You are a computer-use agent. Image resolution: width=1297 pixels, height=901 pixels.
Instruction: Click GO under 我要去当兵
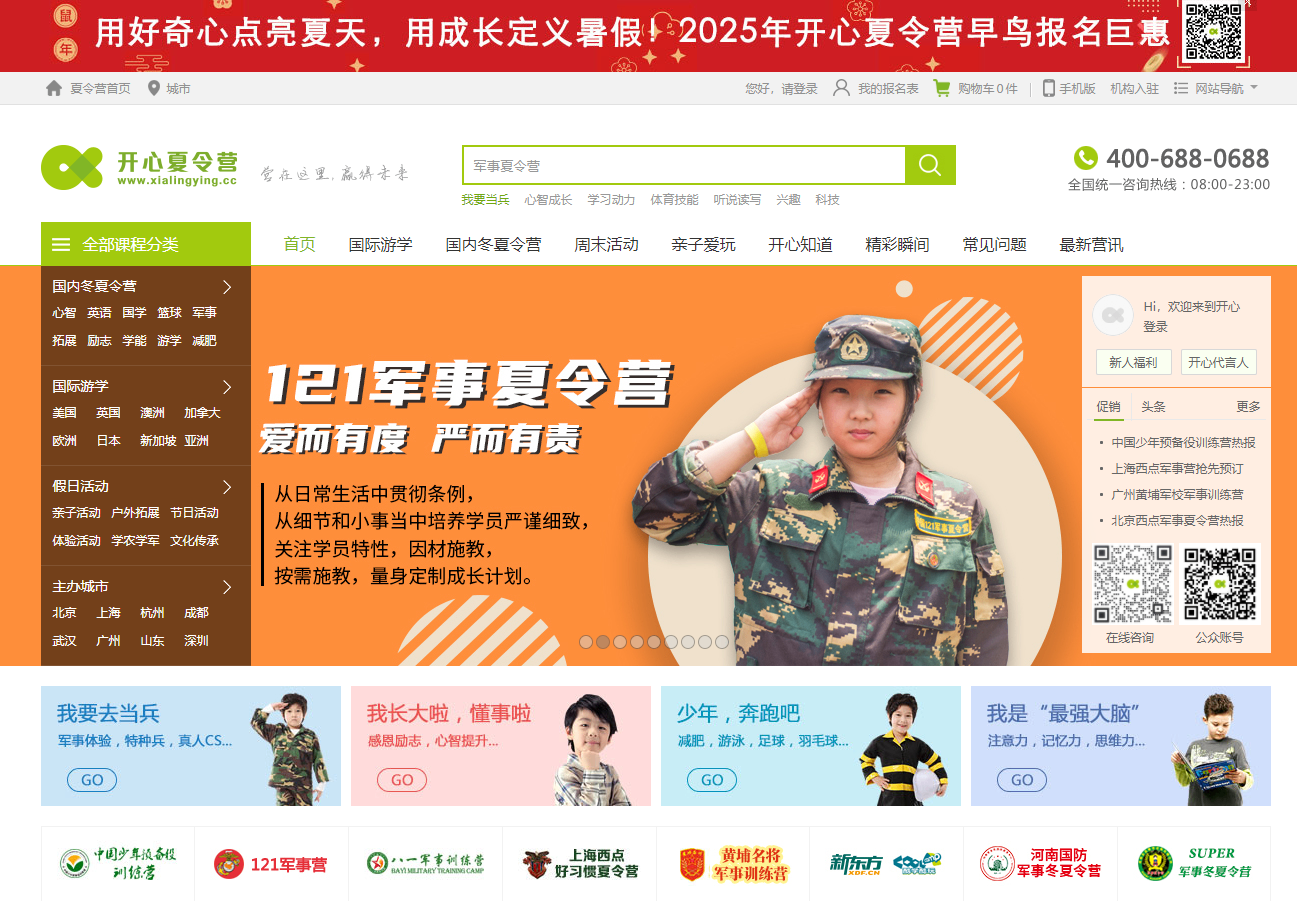92,780
